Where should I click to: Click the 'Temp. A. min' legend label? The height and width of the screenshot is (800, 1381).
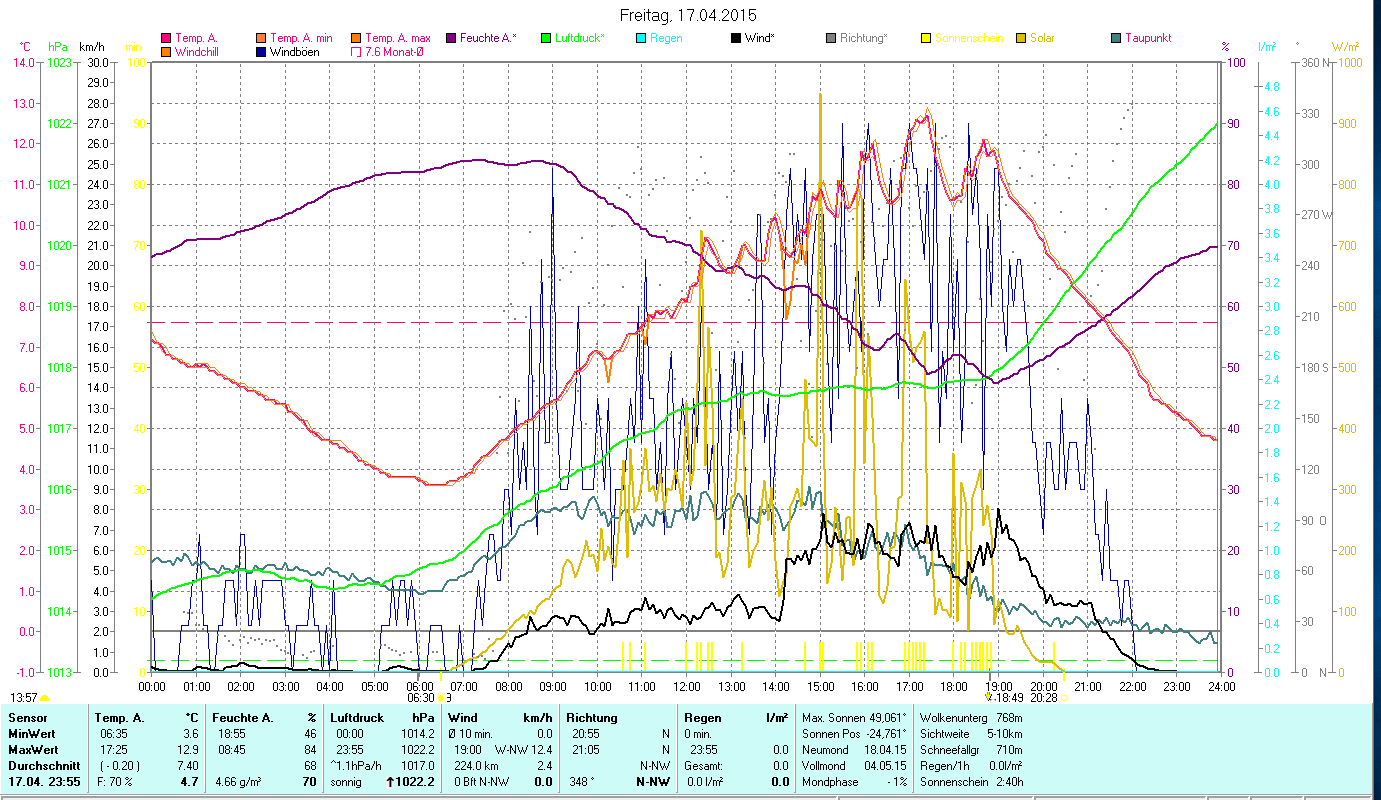pyautogui.click(x=301, y=39)
